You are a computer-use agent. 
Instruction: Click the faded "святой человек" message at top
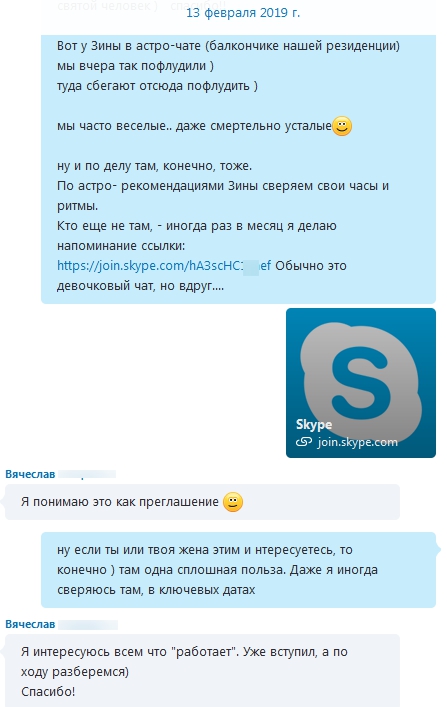pyautogui.click(x=107, y=6)
